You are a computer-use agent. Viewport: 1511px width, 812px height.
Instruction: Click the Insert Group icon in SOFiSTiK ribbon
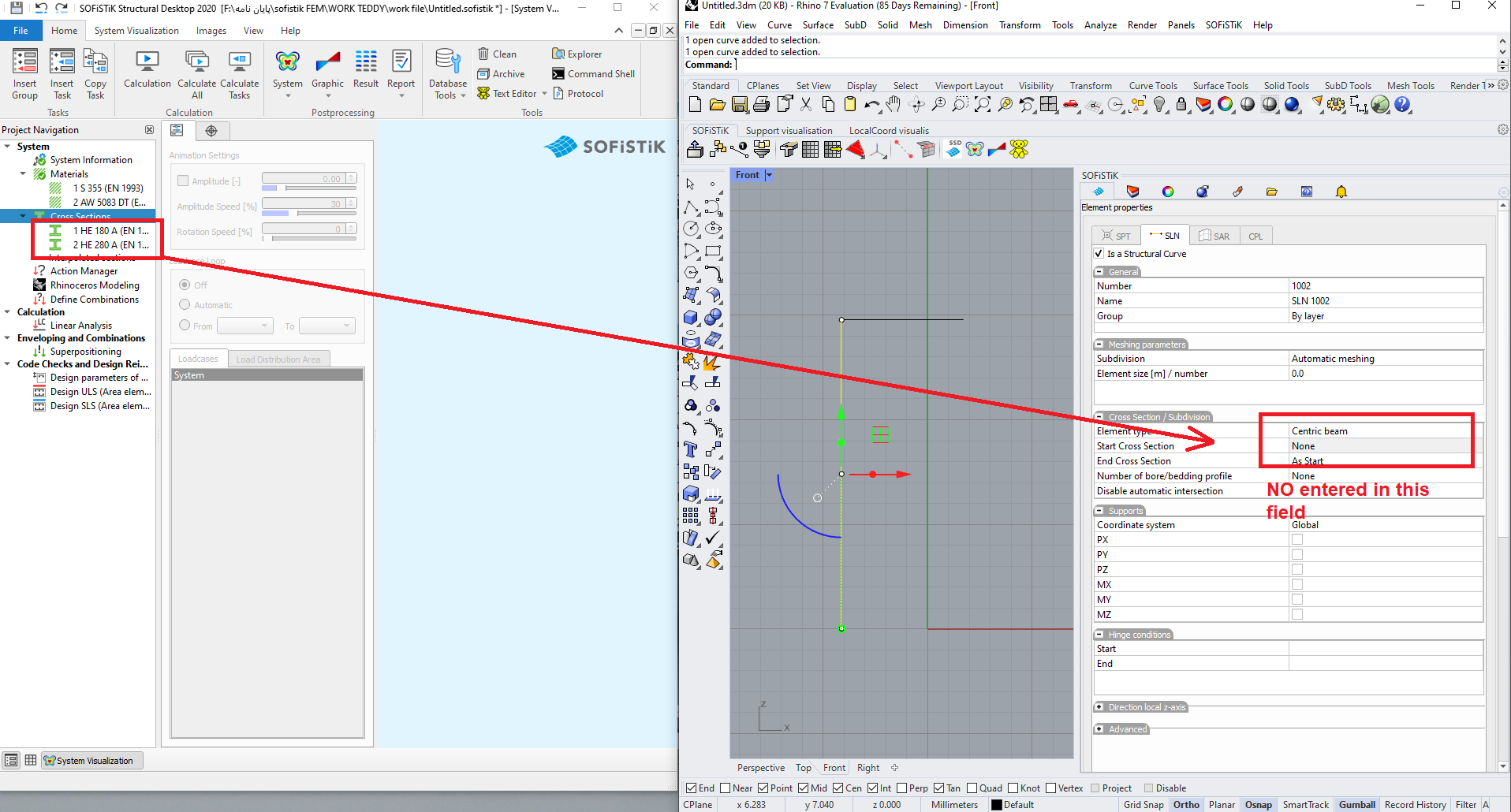click(x=24, y=74)
